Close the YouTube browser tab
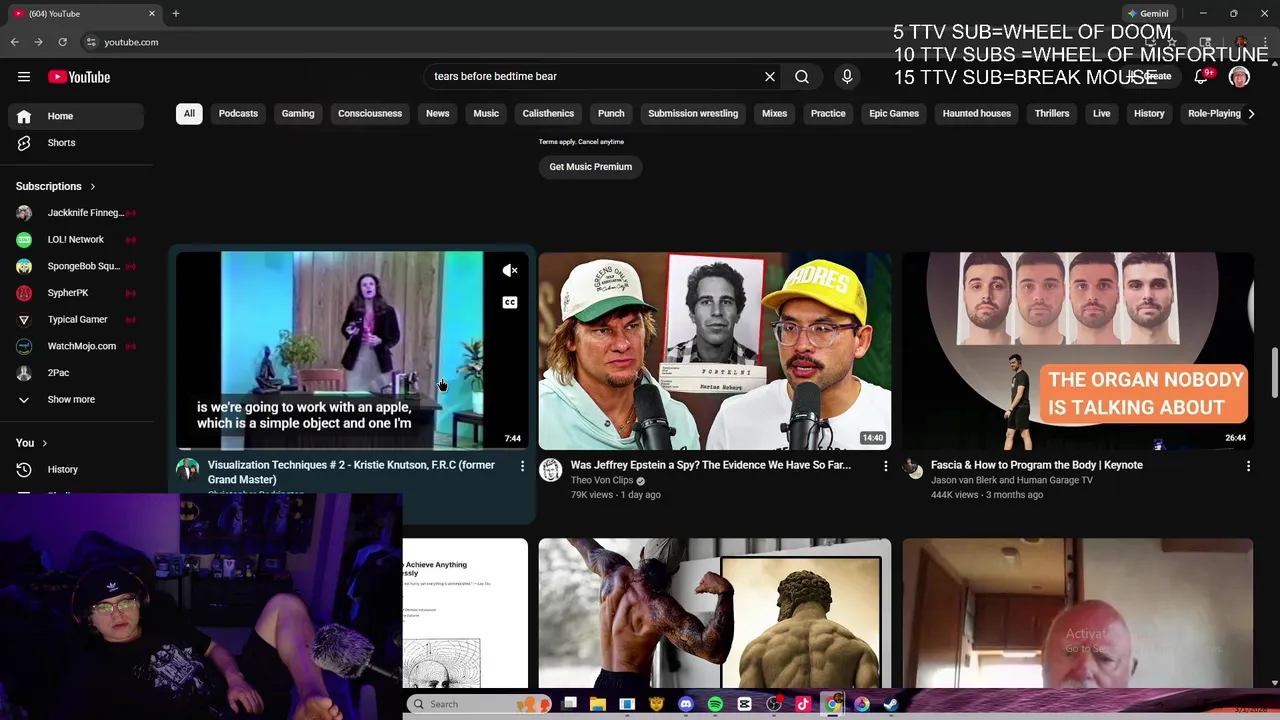The height and width of the screenshot is (720, 1280). (x=152, y=13)
